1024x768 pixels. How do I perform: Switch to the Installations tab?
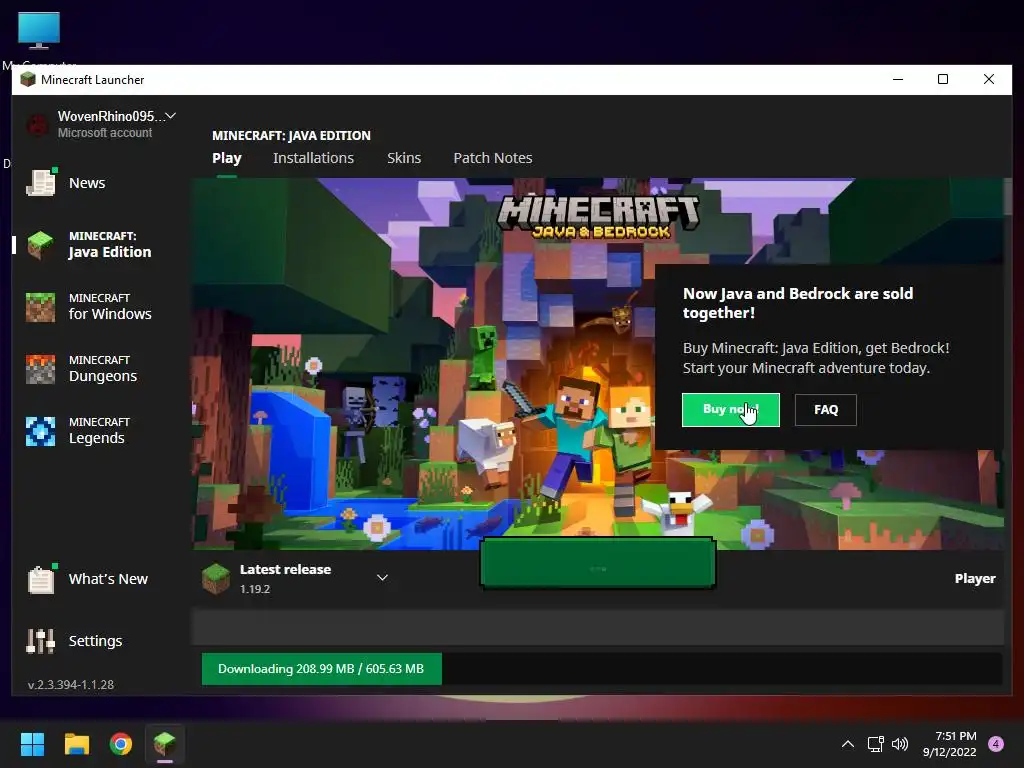313,158
